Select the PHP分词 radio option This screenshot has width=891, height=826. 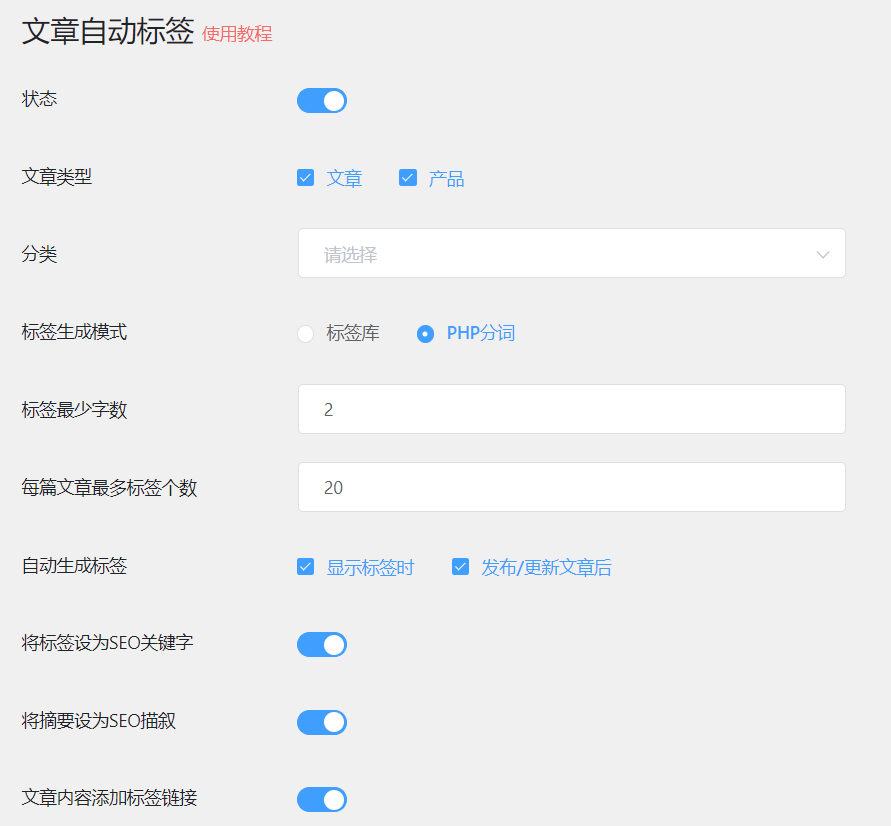[x=425, y=333]
